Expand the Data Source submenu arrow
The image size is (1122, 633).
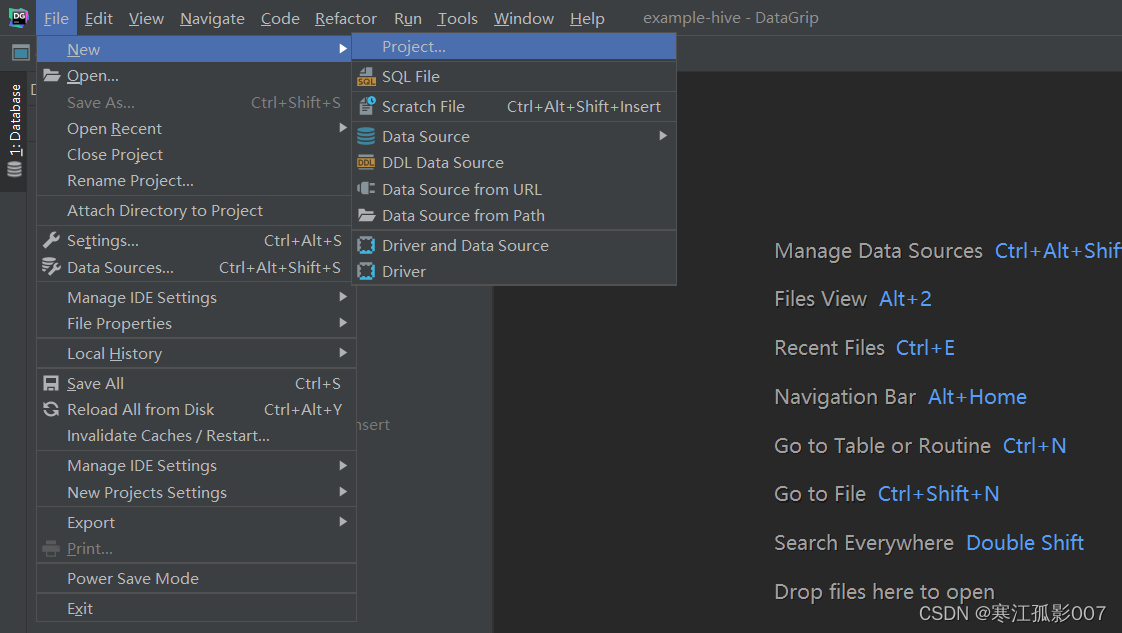pos(663,135)
